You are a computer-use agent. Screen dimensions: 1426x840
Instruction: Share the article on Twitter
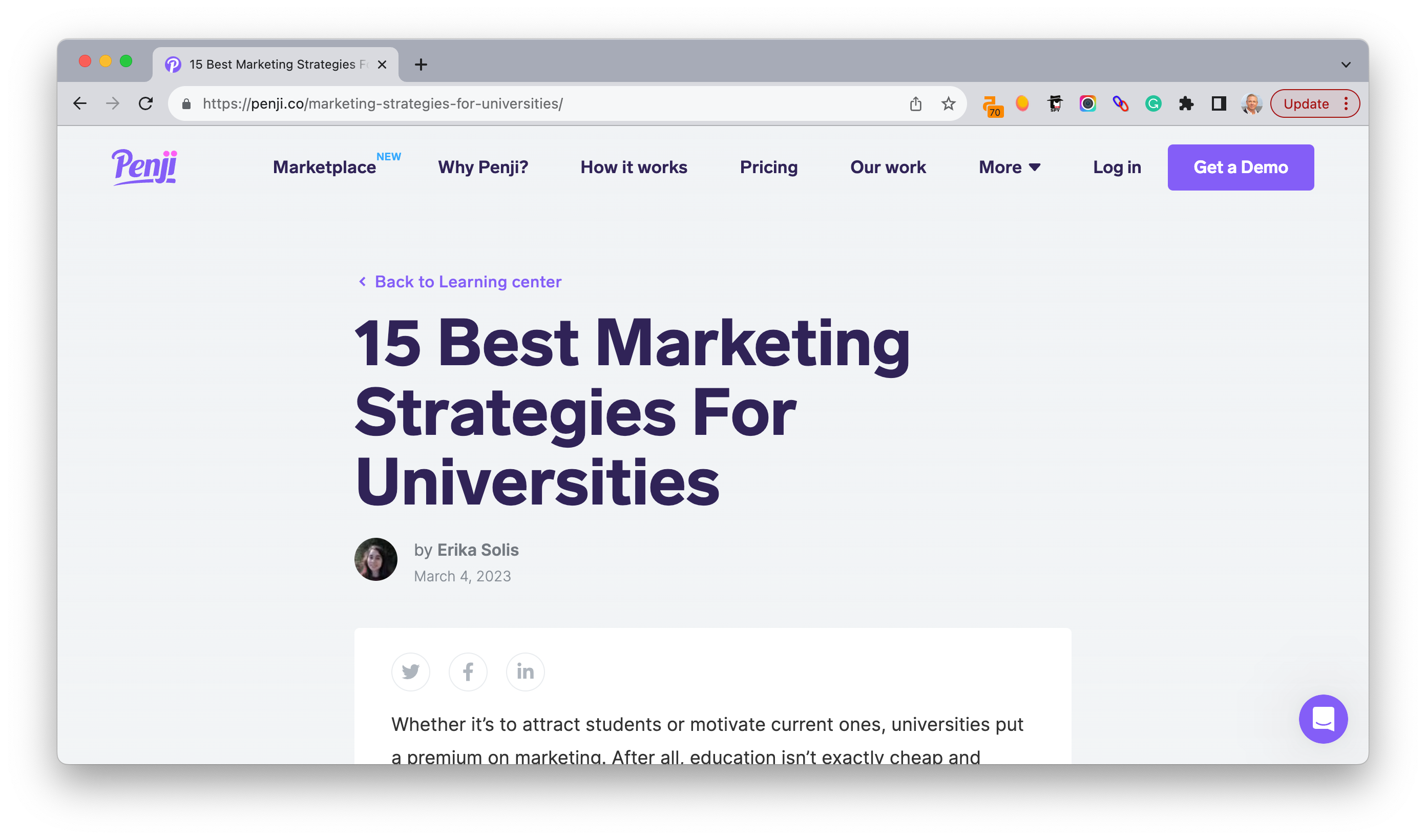tap(411, 672)
